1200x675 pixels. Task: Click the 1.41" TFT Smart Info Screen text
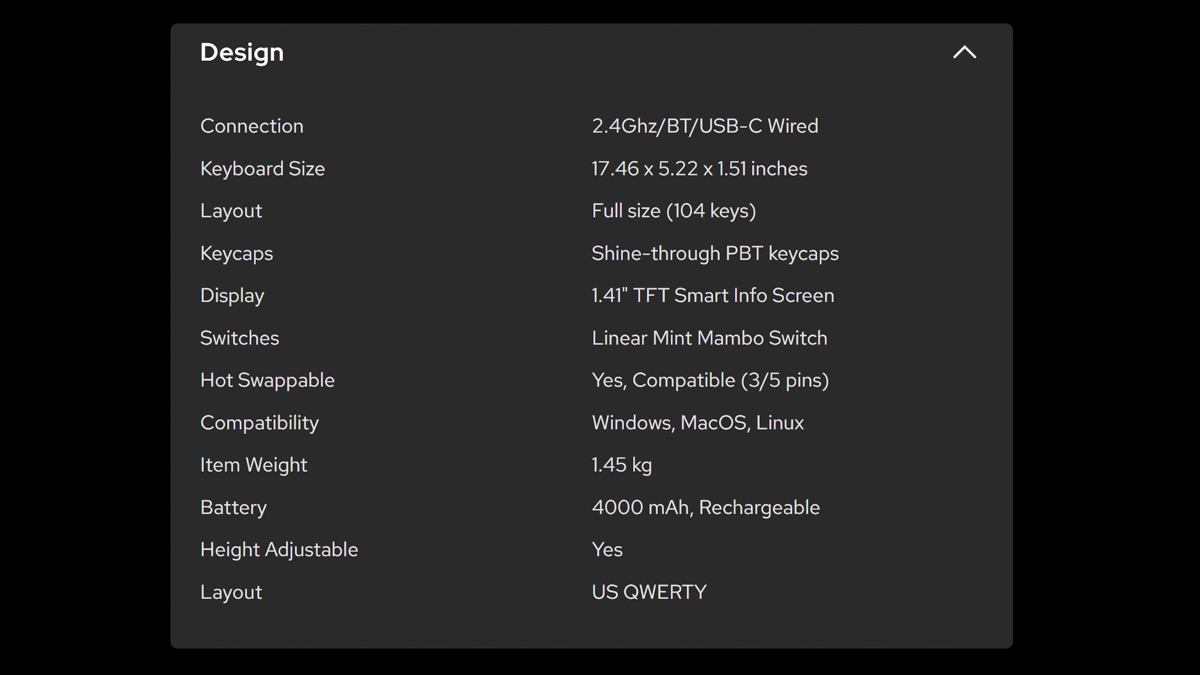[x=713, y=296]
